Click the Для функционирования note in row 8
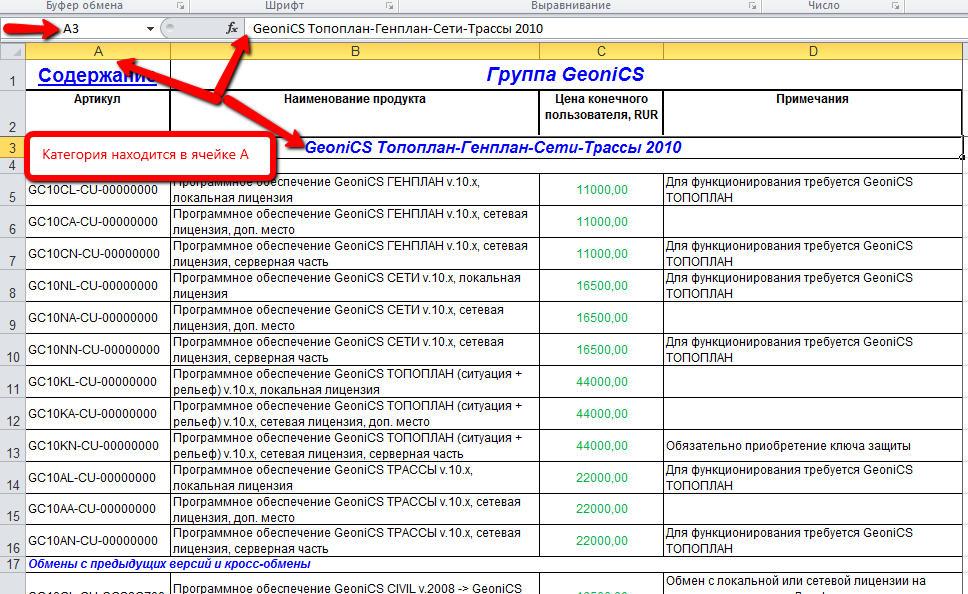The image size is (968, 594). pos(812,286)
